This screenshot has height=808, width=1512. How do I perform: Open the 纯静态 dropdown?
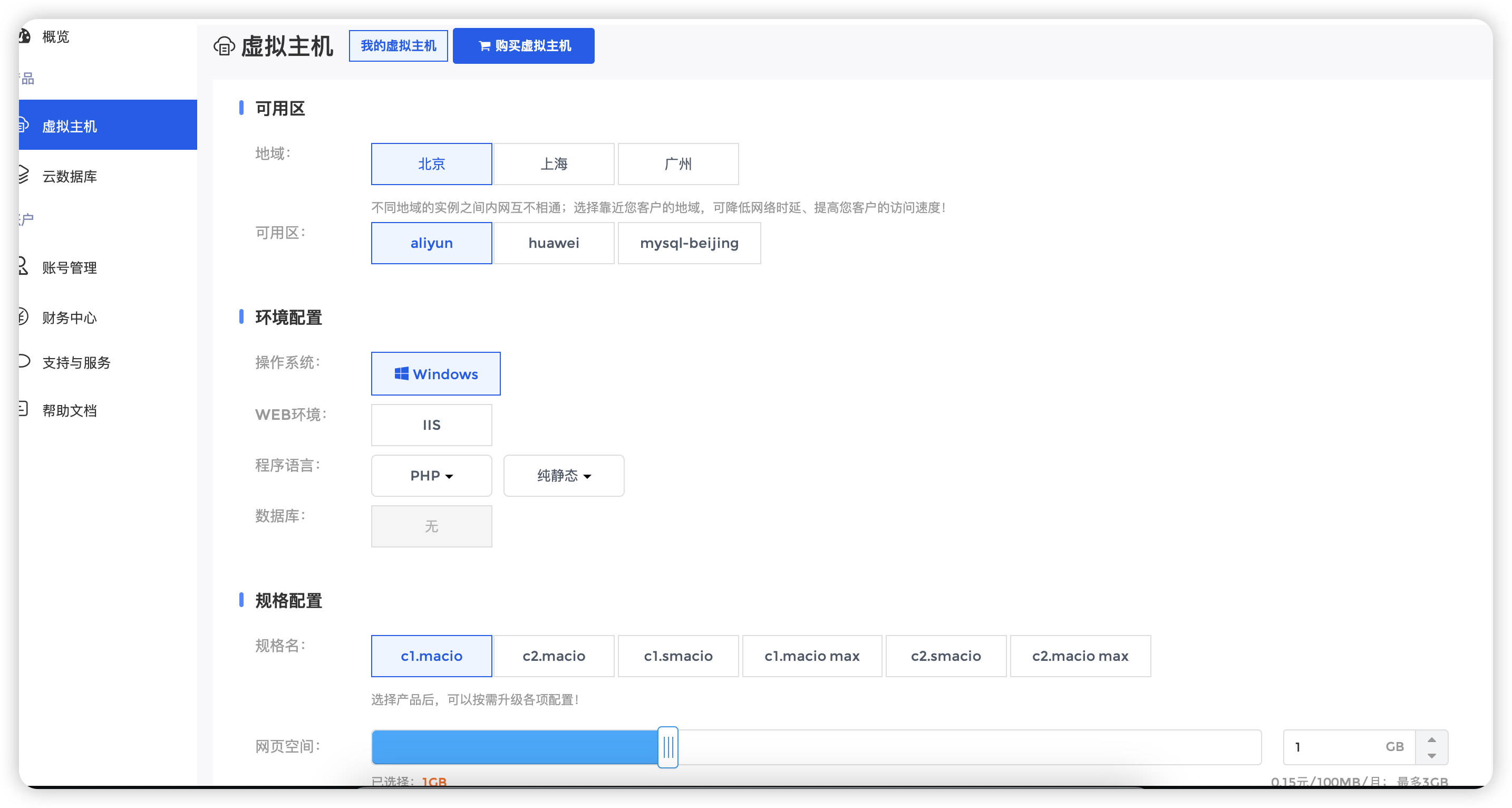pos(564,476)
